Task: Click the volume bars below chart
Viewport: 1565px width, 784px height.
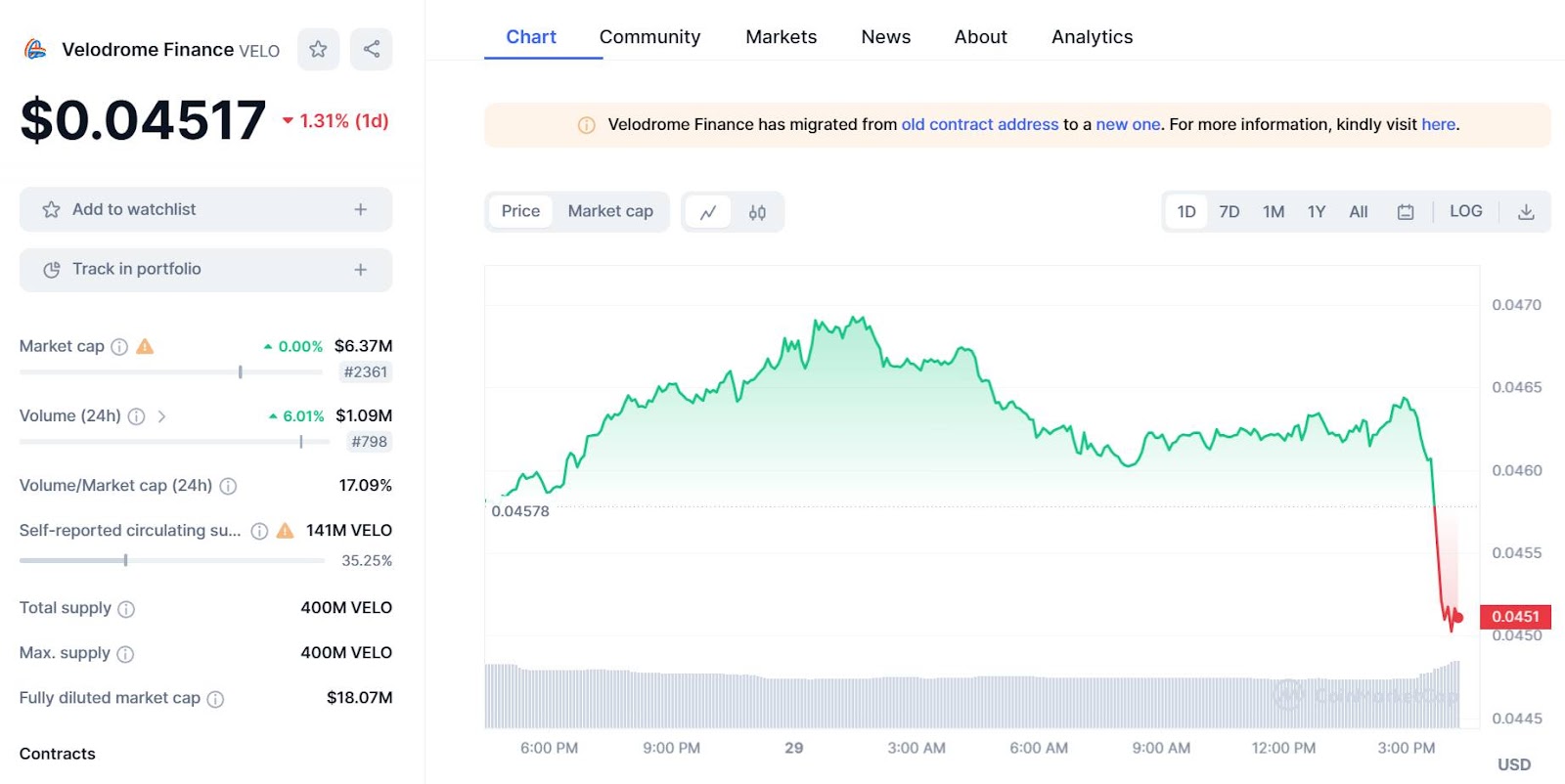Action: tap(972, 696)
